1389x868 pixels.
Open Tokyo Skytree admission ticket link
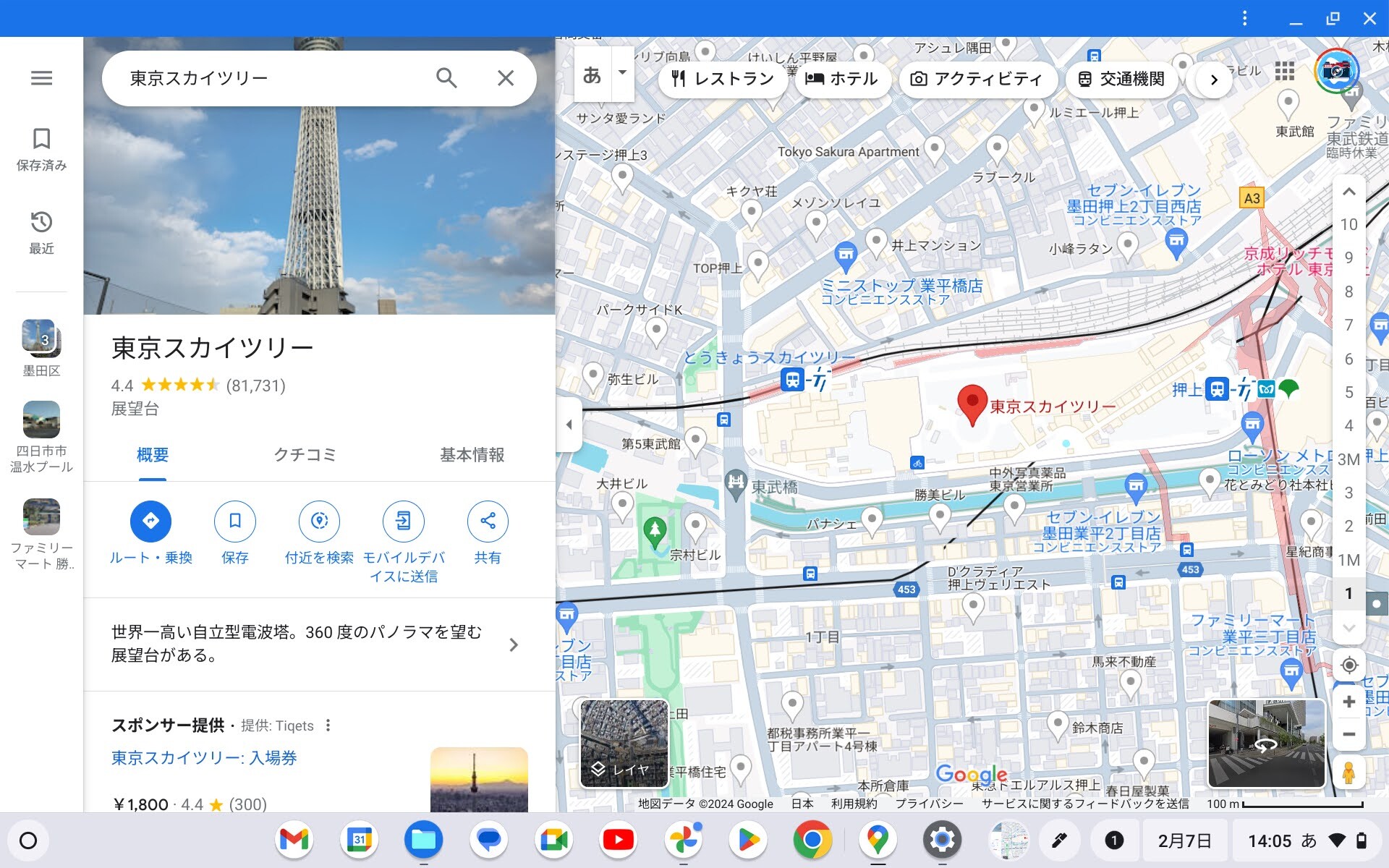tap(204, 758)
